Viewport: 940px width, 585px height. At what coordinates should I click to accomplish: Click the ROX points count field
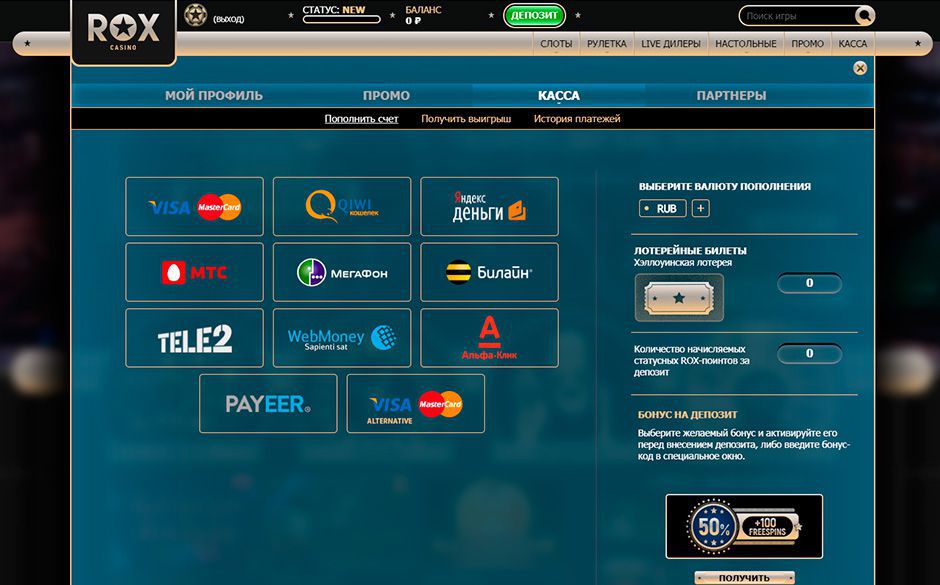click(x=809, y=354)
